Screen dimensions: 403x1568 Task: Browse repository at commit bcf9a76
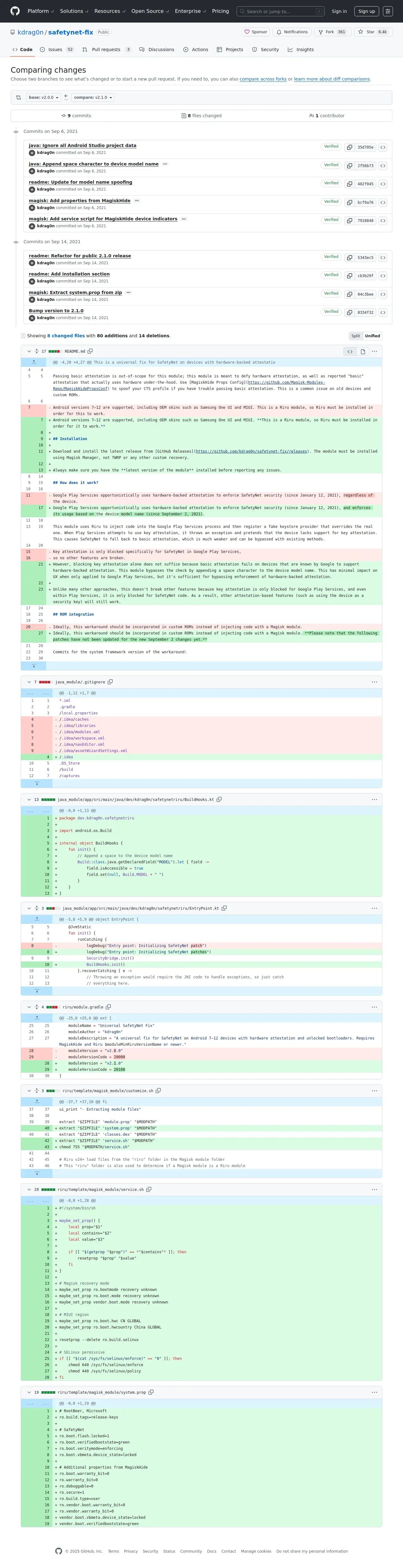point(383,202)
